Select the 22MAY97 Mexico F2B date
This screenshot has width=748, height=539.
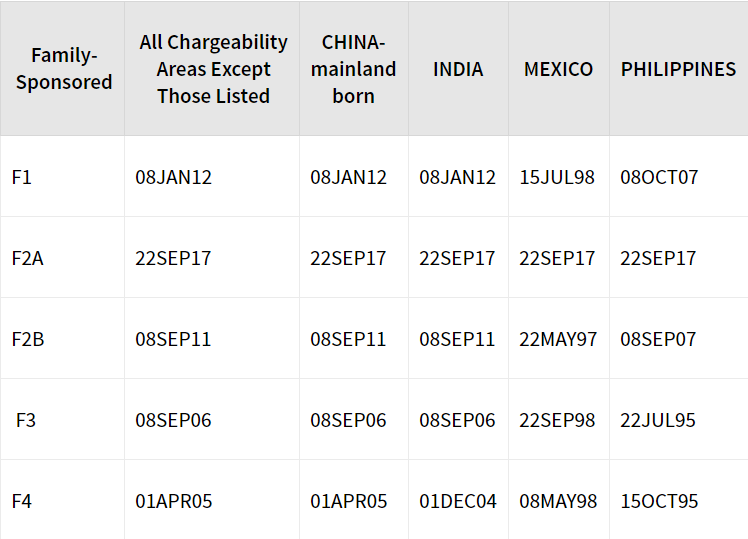(558, 339)
